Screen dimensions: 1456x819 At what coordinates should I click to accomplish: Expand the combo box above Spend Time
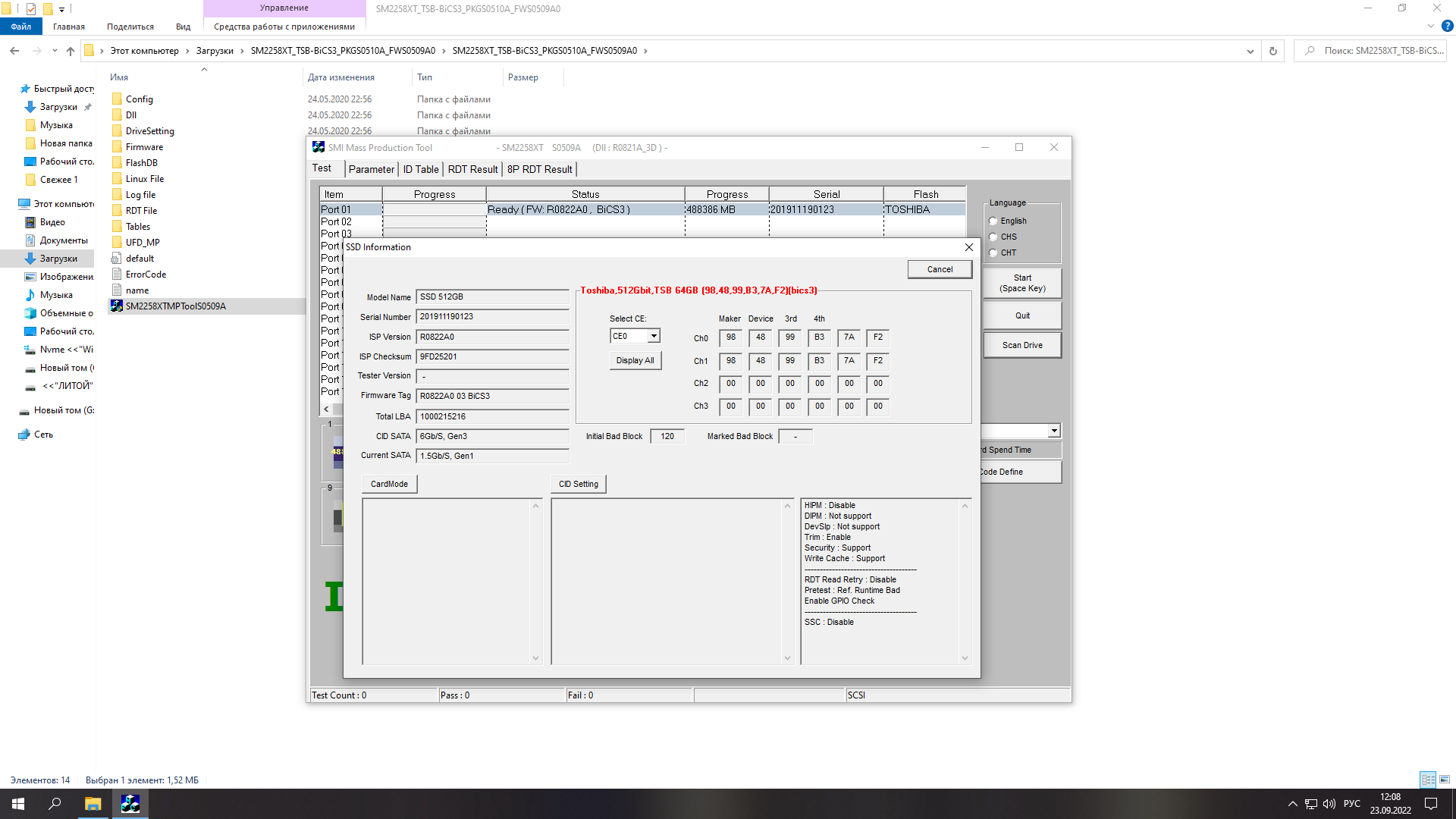click(1054, 431)
